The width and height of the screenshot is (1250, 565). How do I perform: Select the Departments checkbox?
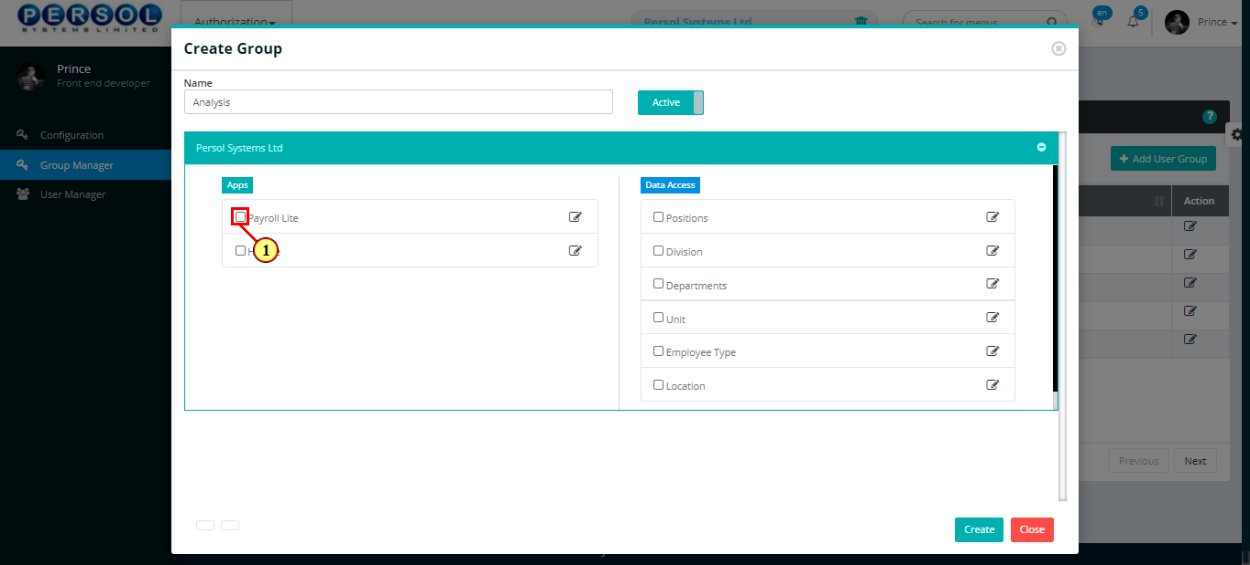[658, 284]
